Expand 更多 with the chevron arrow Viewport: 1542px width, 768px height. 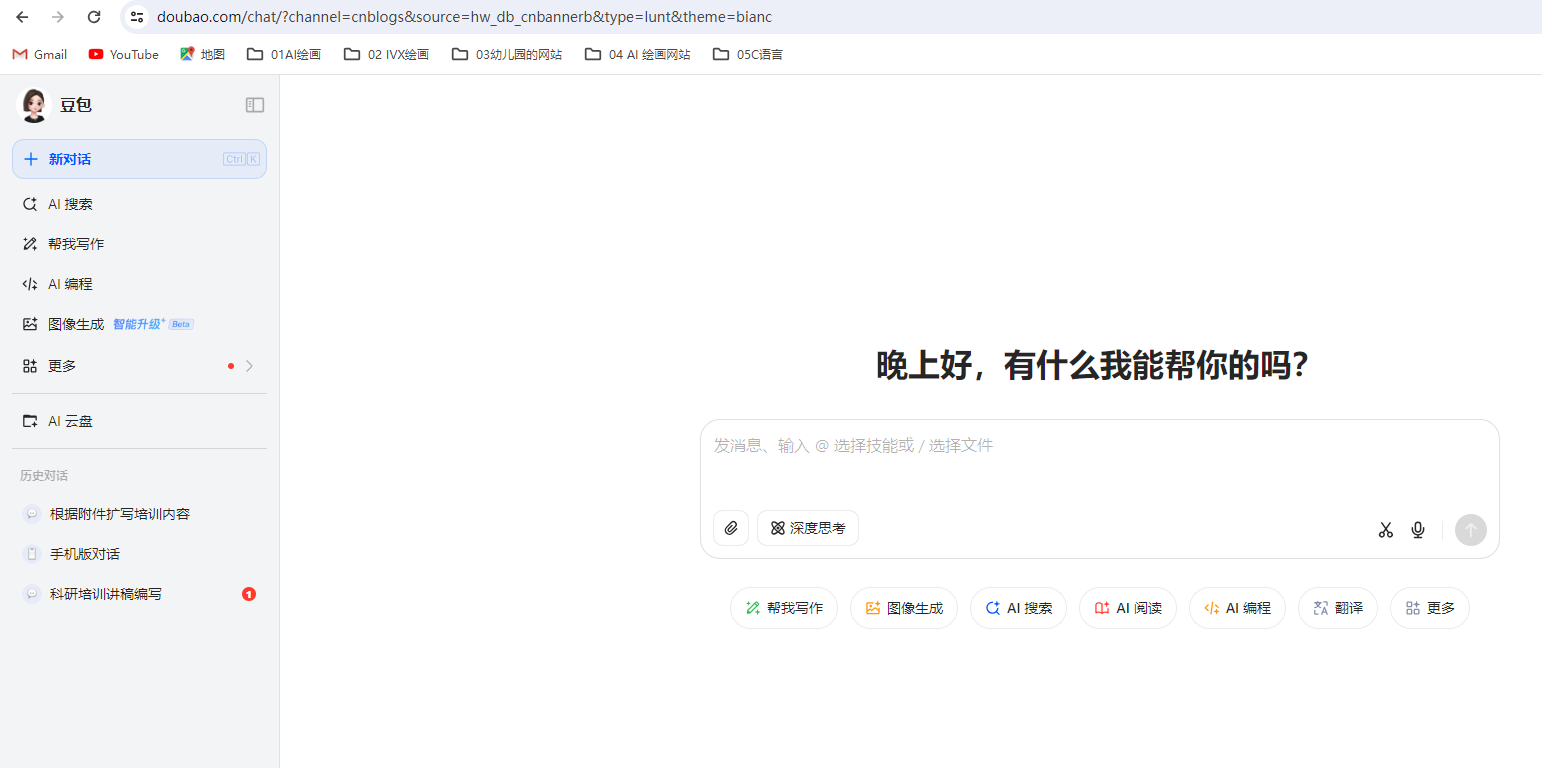(250, 366)
